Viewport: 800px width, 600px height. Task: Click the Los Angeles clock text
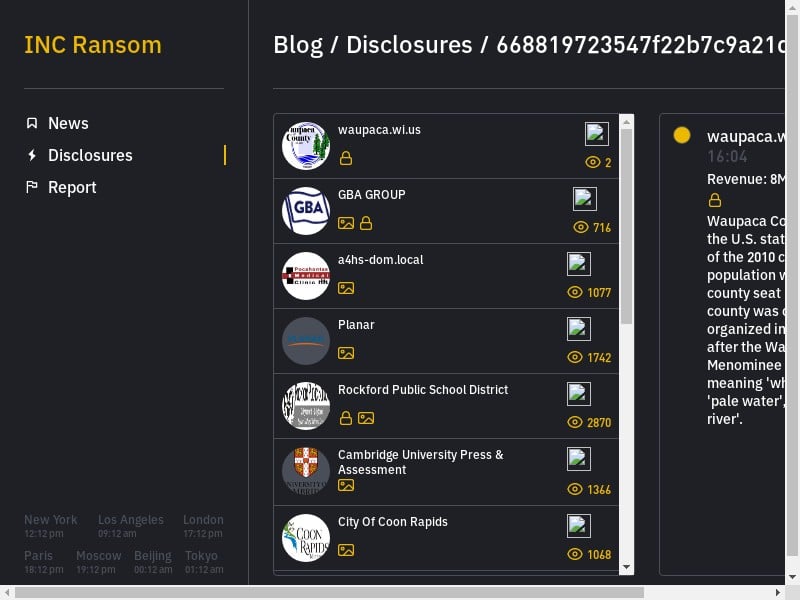(131, 526)
